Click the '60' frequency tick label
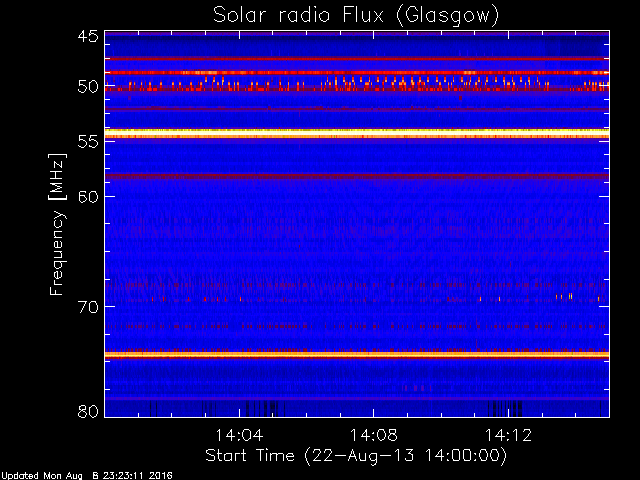This screenshot has height=480, width=640. point(88,196)
